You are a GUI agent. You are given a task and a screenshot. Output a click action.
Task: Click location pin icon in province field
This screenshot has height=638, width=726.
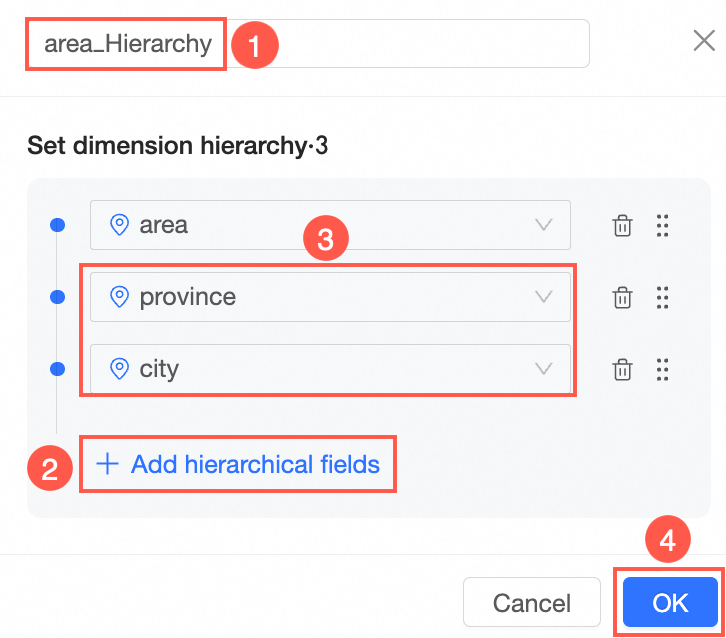click(x=119, y=297)
